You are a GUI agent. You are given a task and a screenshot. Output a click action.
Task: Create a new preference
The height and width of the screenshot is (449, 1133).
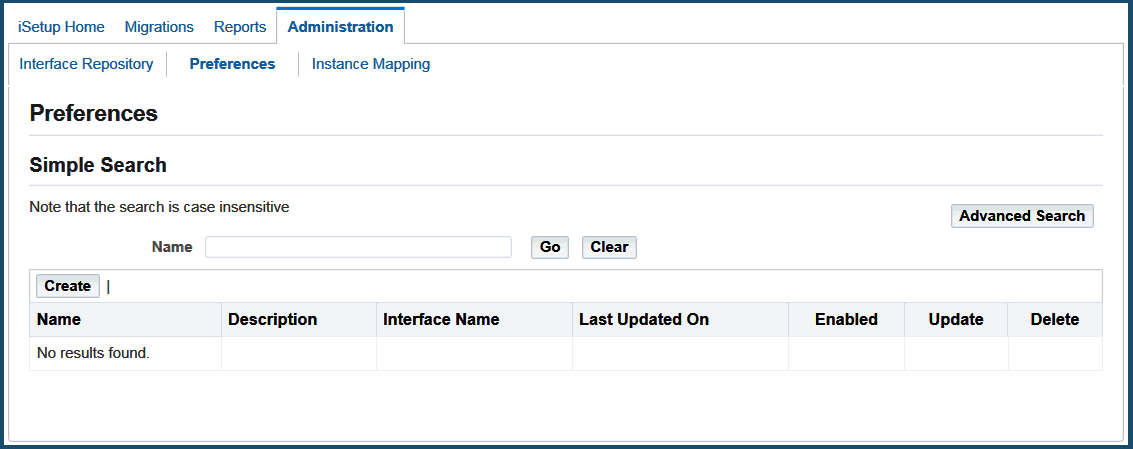click(x=67, y=286)
